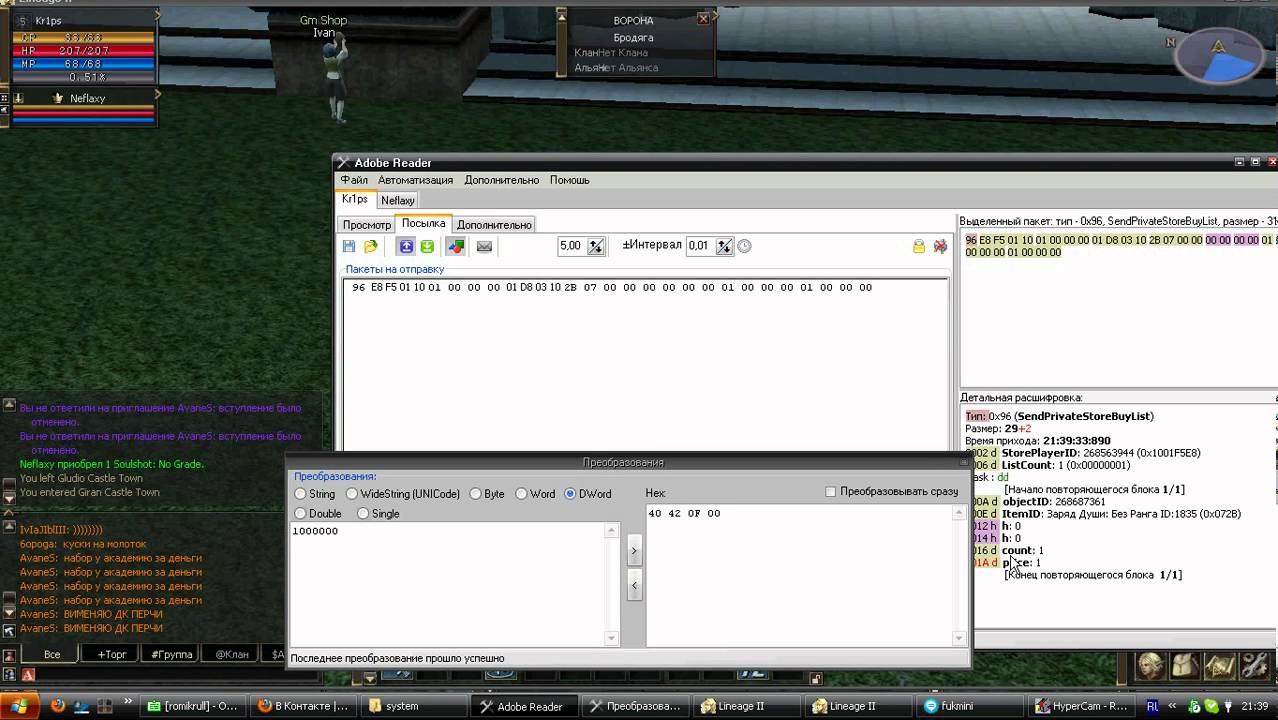Click the close icon on ВОРОНА target panel
Screen dimensions: 1278x720
tap(703, 18)
